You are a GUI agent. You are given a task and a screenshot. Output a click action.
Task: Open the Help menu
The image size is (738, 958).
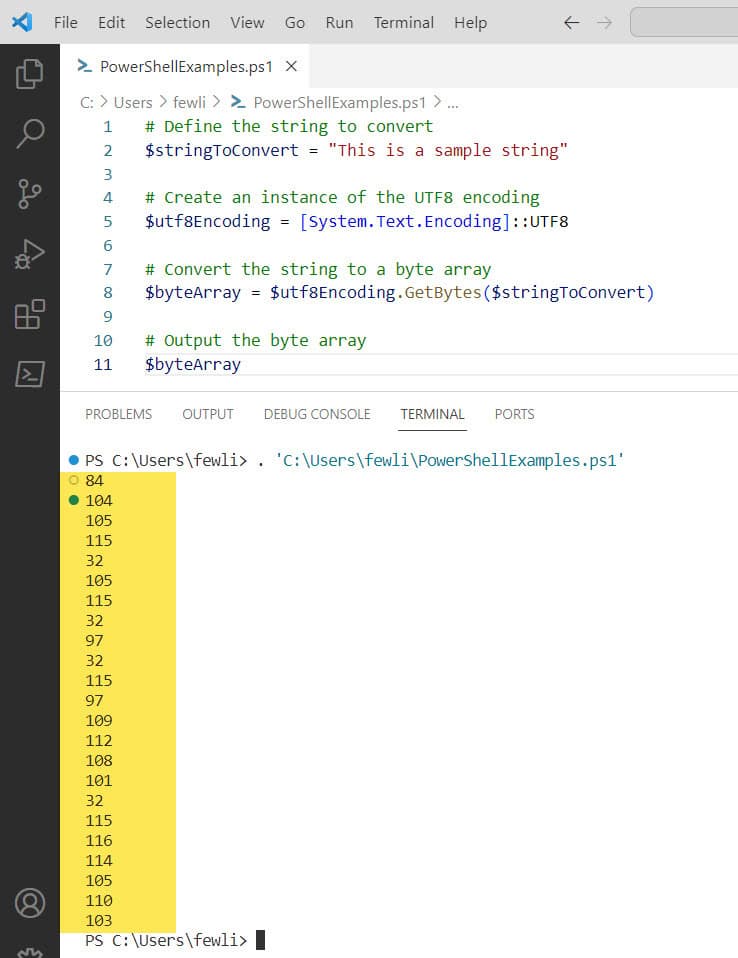click(470, 23)
